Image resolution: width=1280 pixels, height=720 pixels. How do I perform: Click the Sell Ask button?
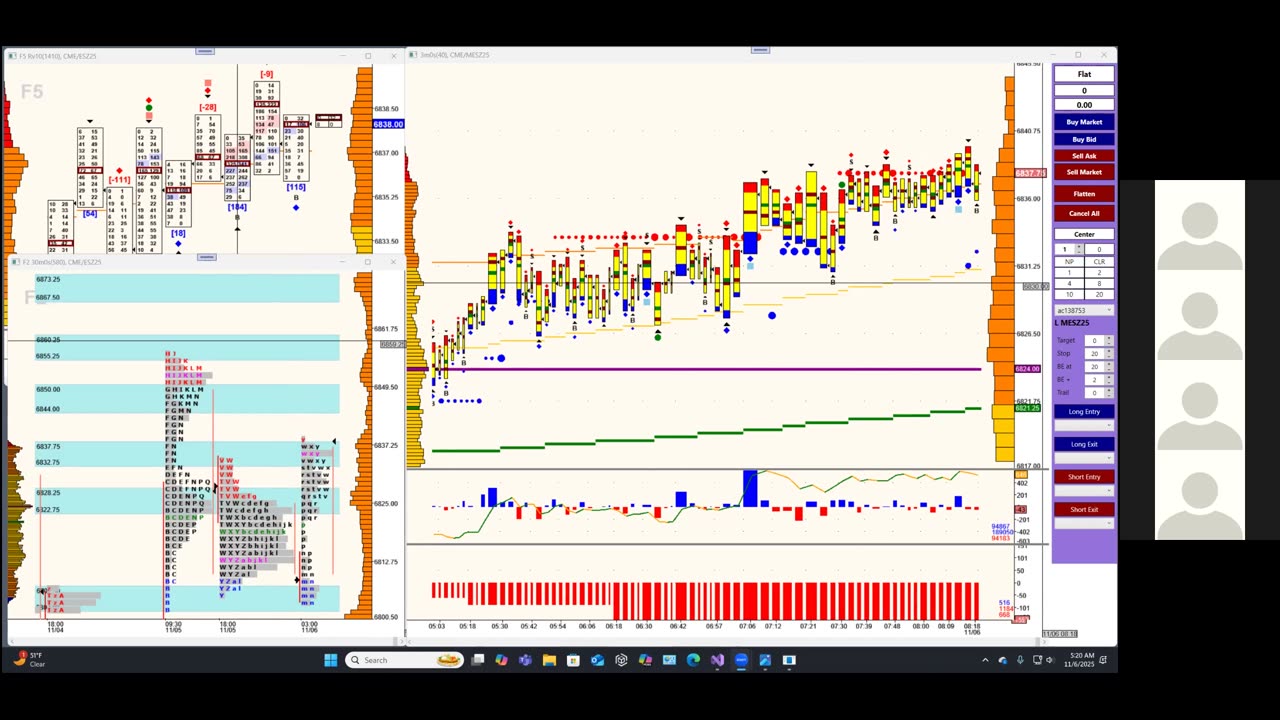click(1084, 156)
